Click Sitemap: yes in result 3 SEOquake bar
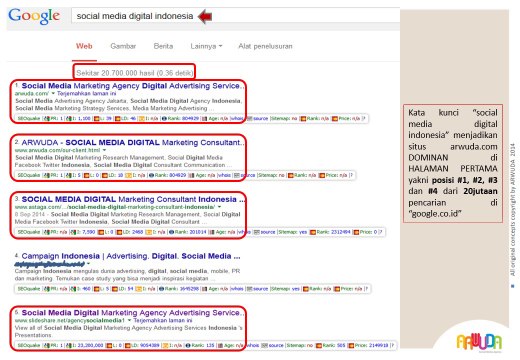Screen dimensions: 520x360 (293, 232)
